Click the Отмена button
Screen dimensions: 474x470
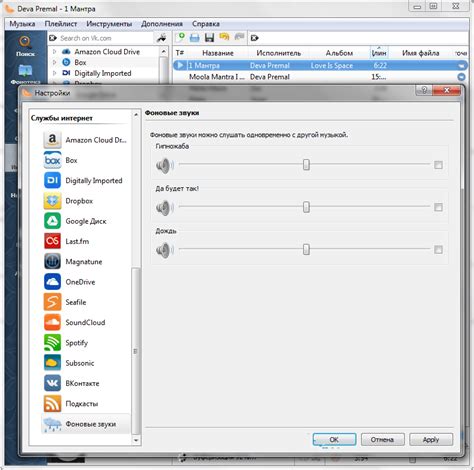point(382,439)
